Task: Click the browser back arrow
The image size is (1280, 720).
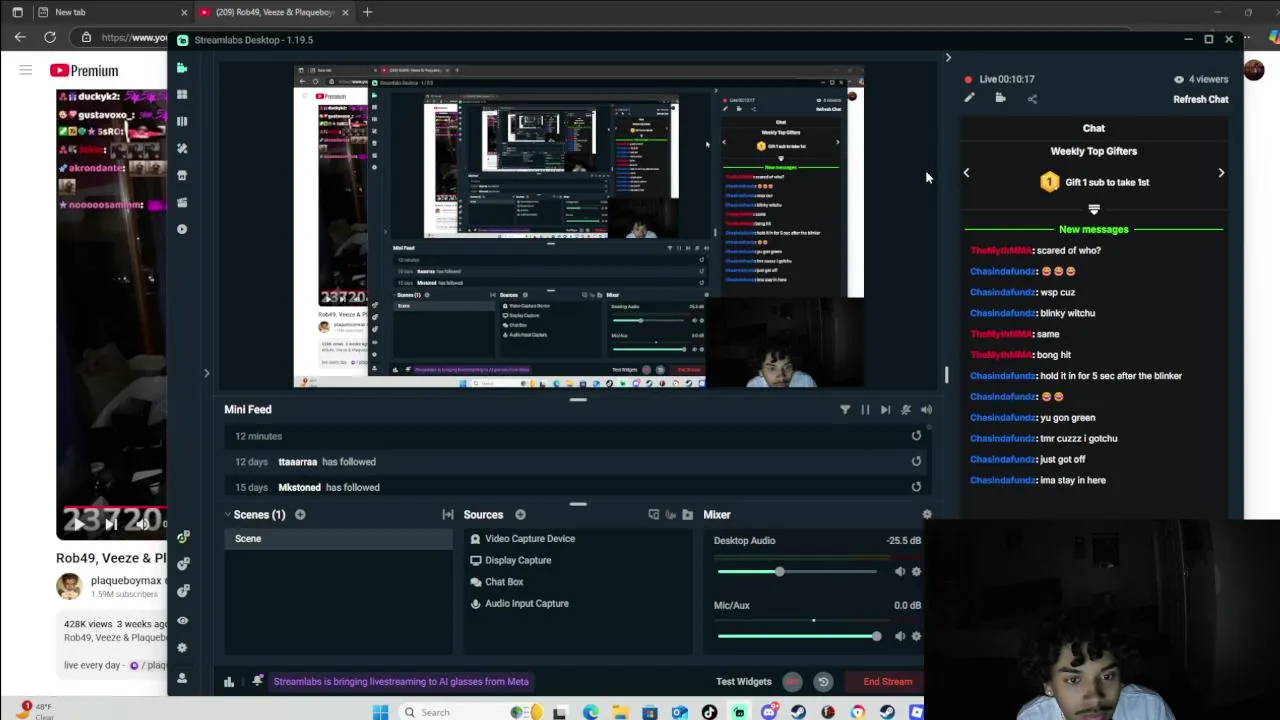Action: click(20, 37)
